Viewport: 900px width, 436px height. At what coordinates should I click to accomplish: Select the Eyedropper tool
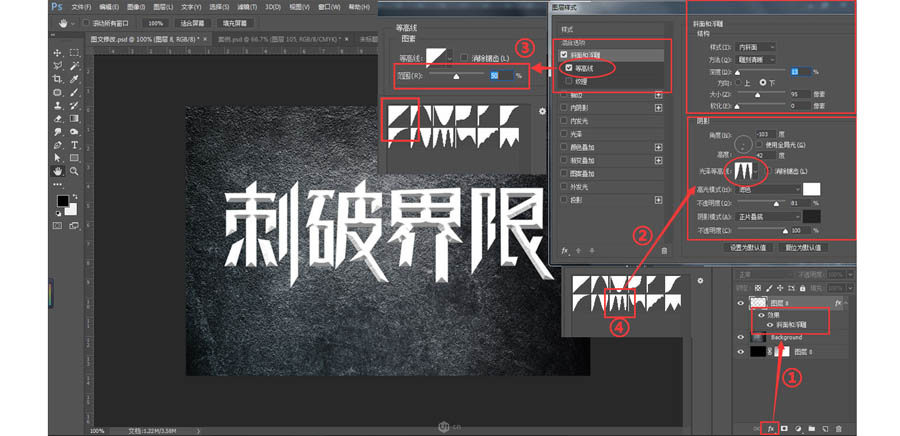(74, 79)
